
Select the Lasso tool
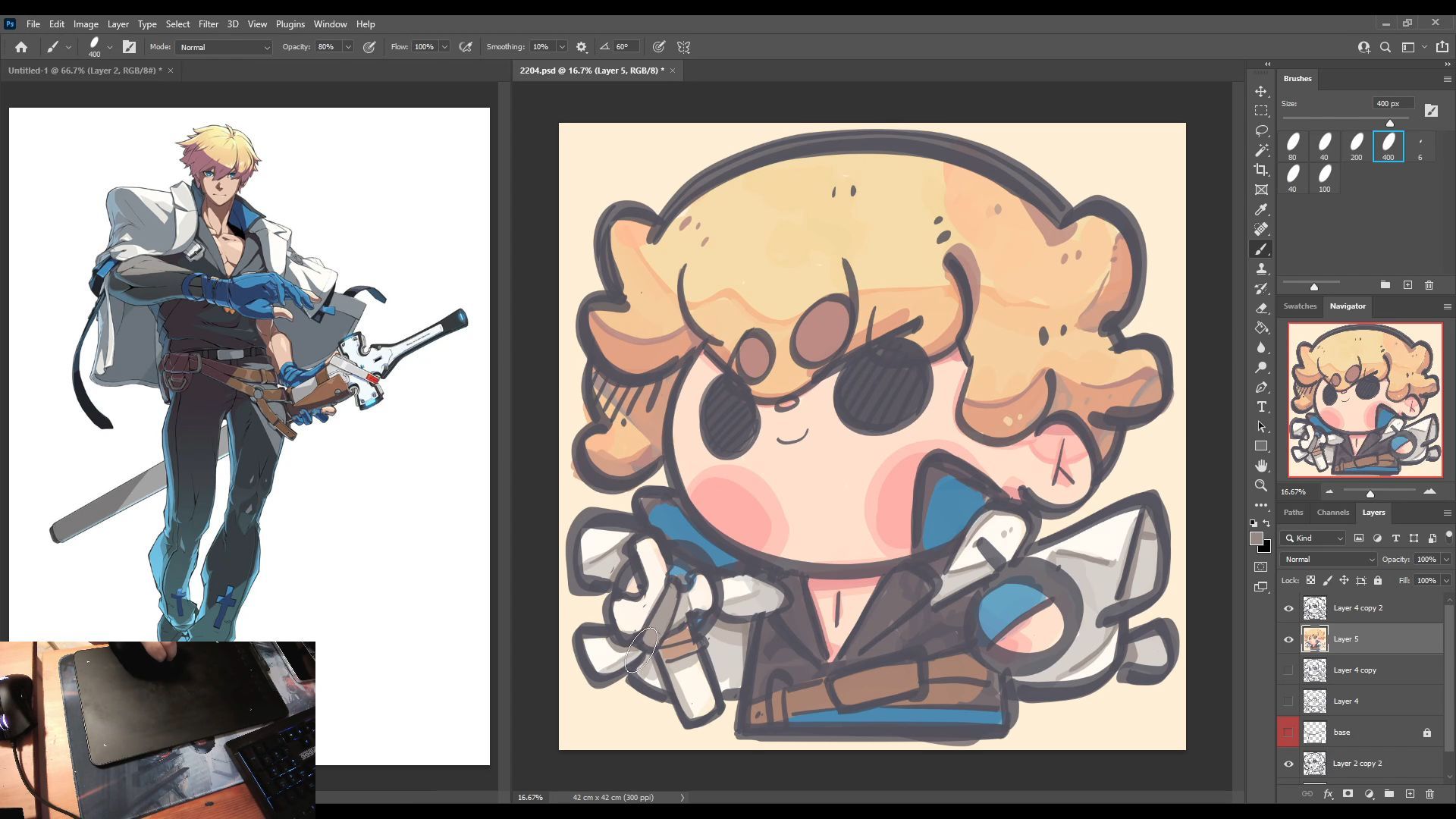[1261, 130]
